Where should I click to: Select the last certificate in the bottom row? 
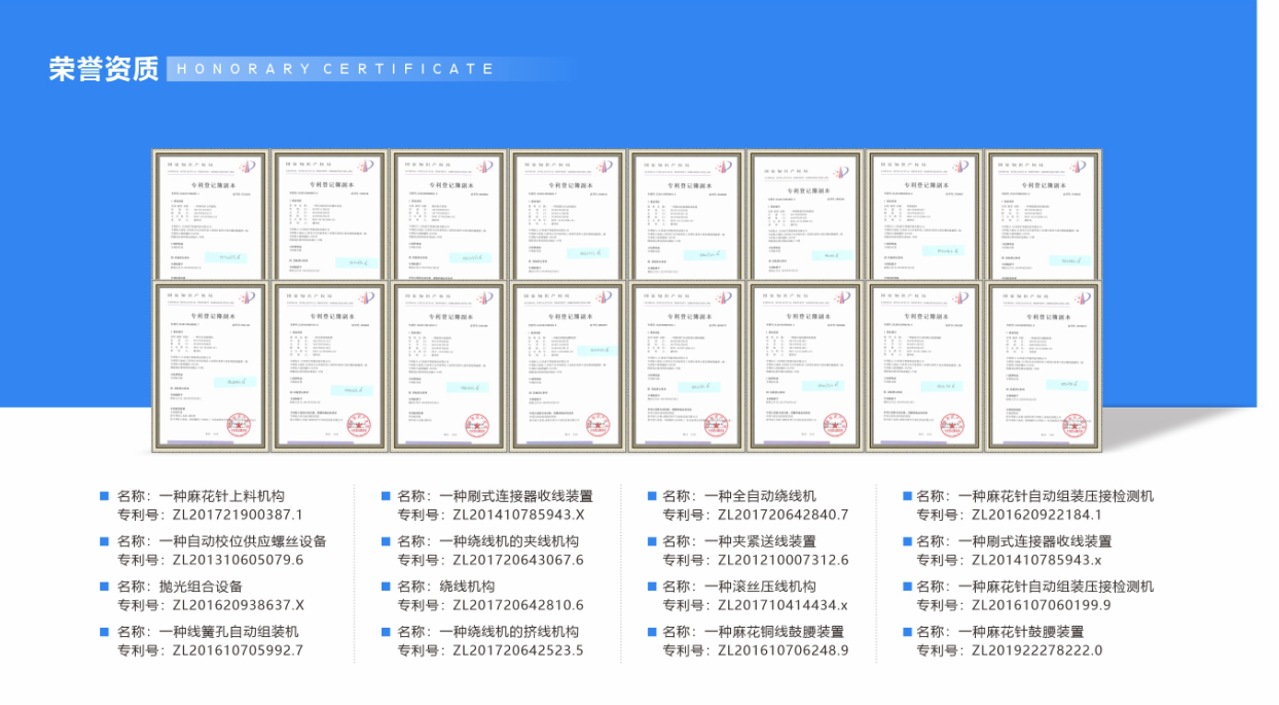1046,365
